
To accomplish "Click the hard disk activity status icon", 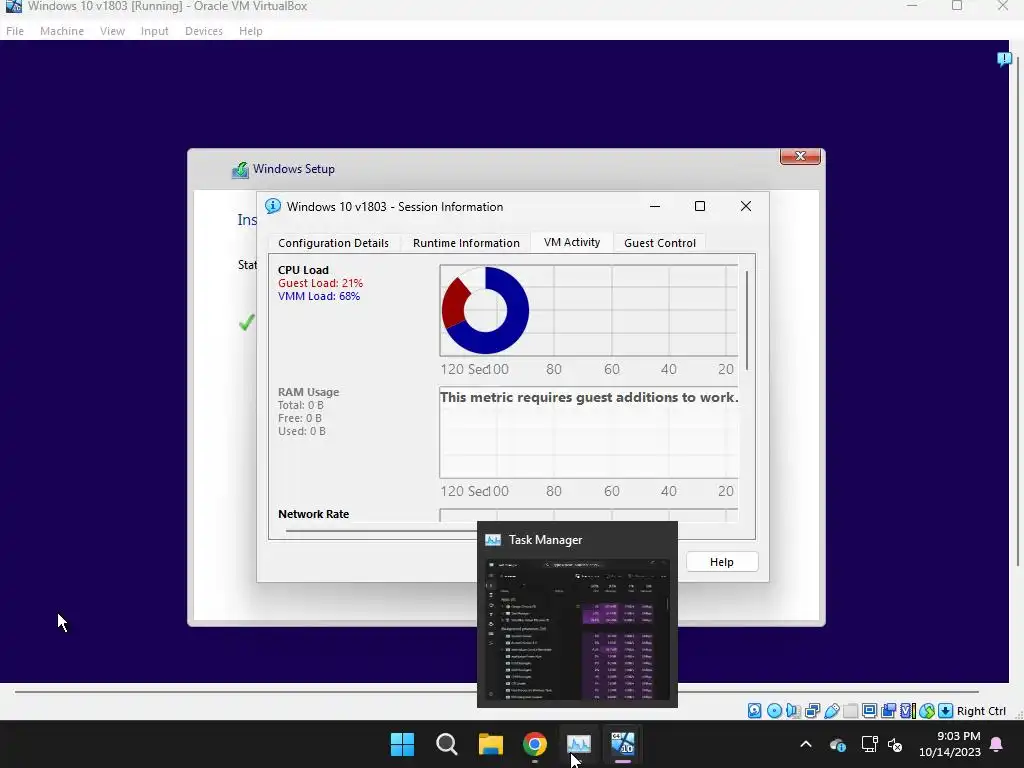I will [x=754, y=711].
